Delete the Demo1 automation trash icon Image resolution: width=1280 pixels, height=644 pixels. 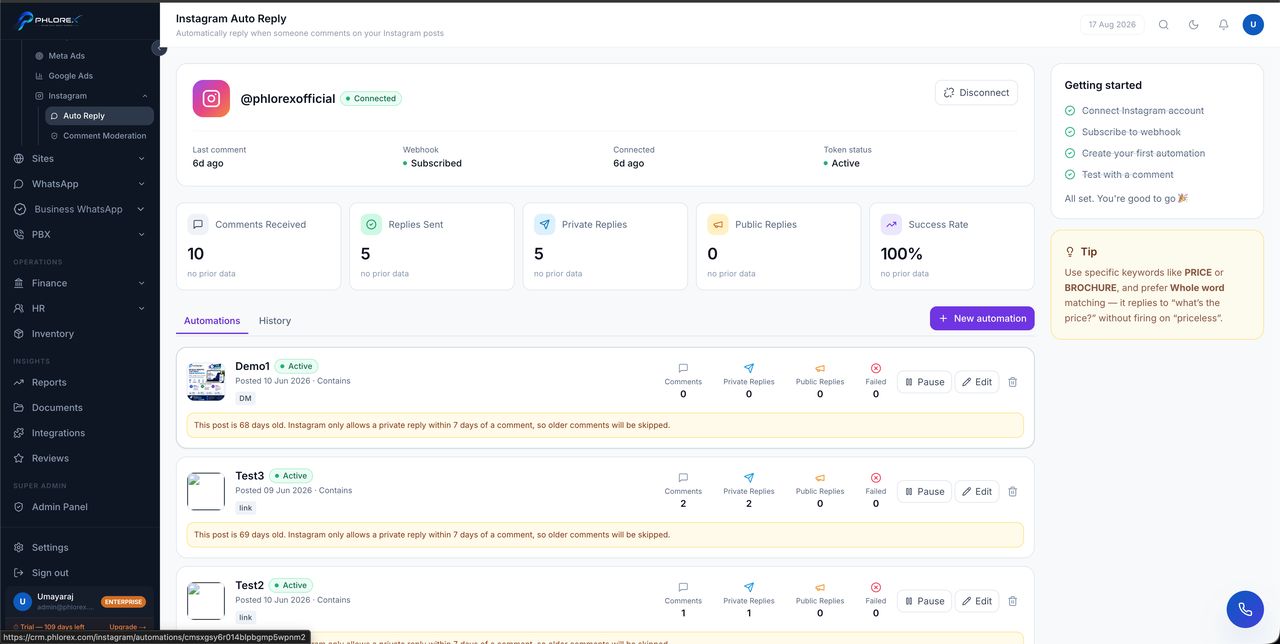[x=1012, y=382]
